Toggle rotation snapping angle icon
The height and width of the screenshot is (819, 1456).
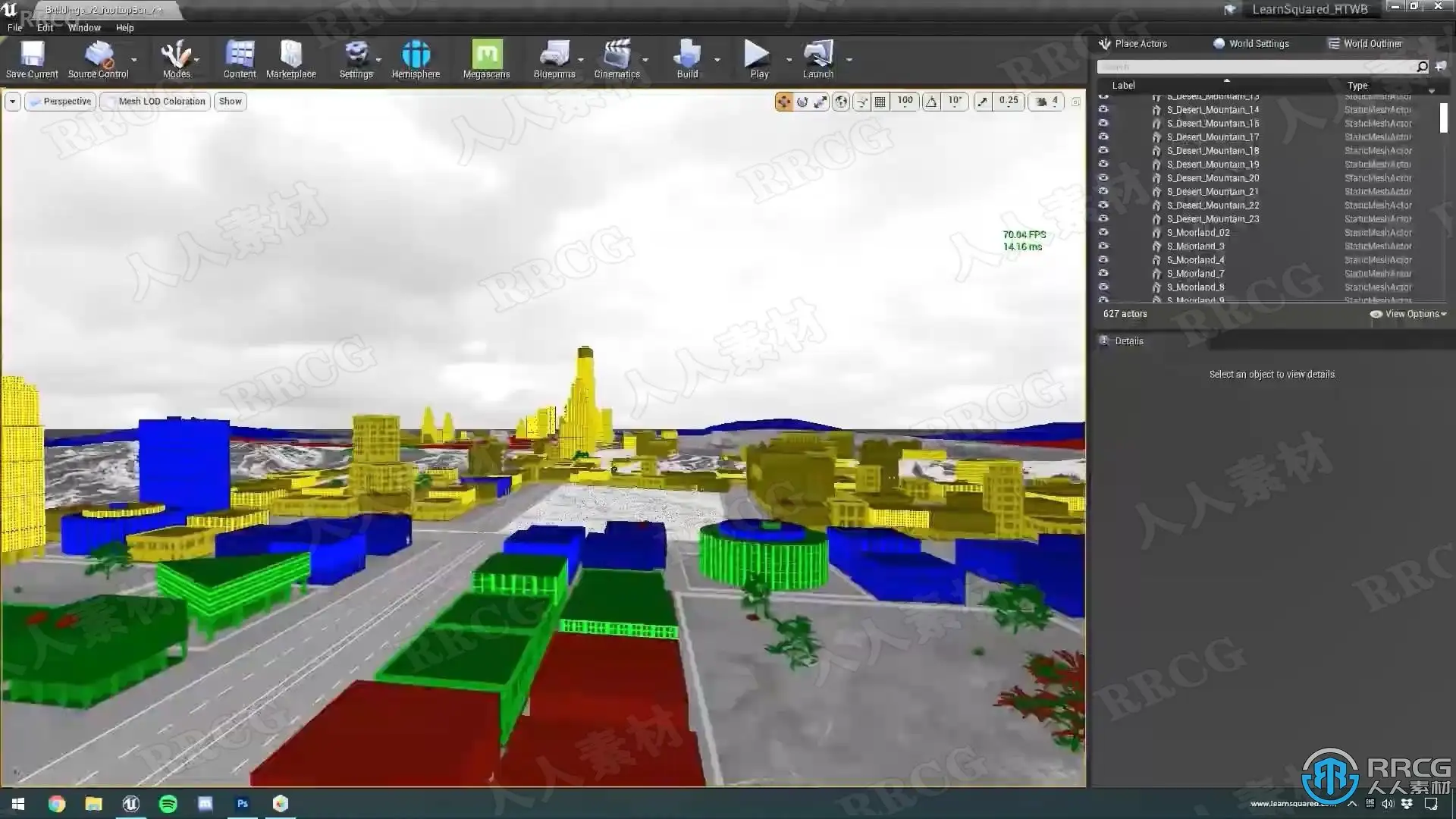click(x=931, y=102)
